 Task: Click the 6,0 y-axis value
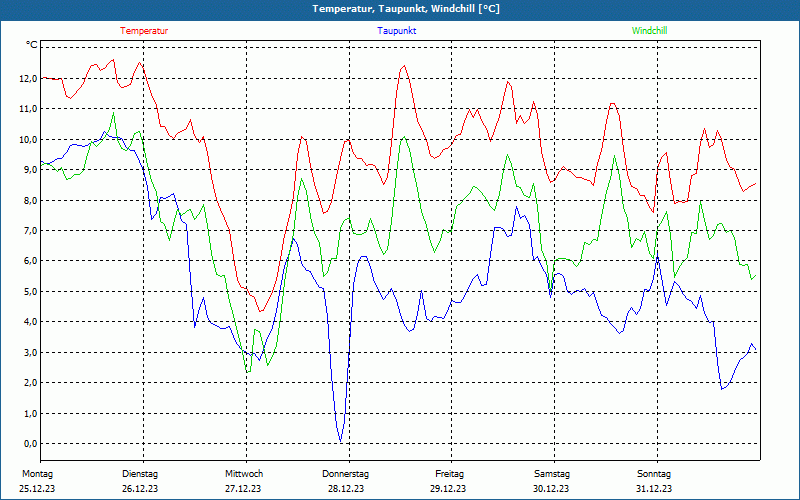tap(31, 261)
